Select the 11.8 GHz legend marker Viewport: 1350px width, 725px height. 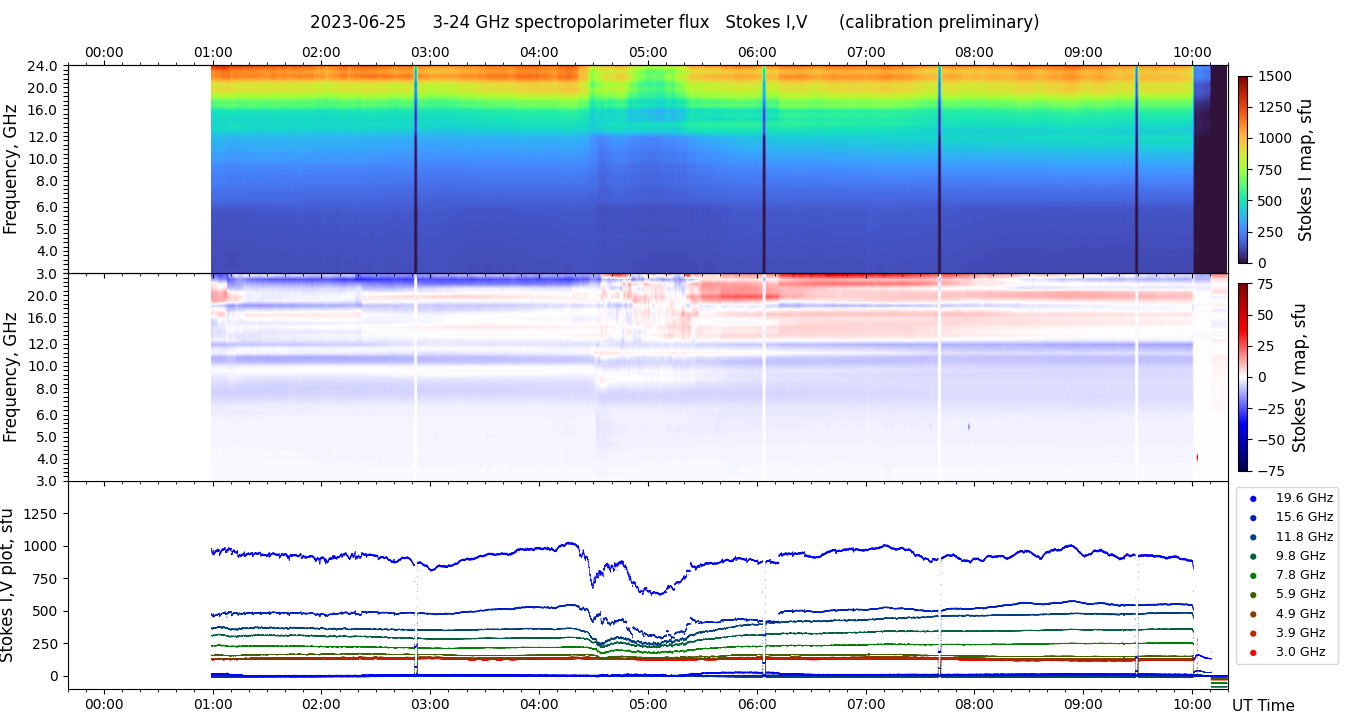pos(1253,537)
